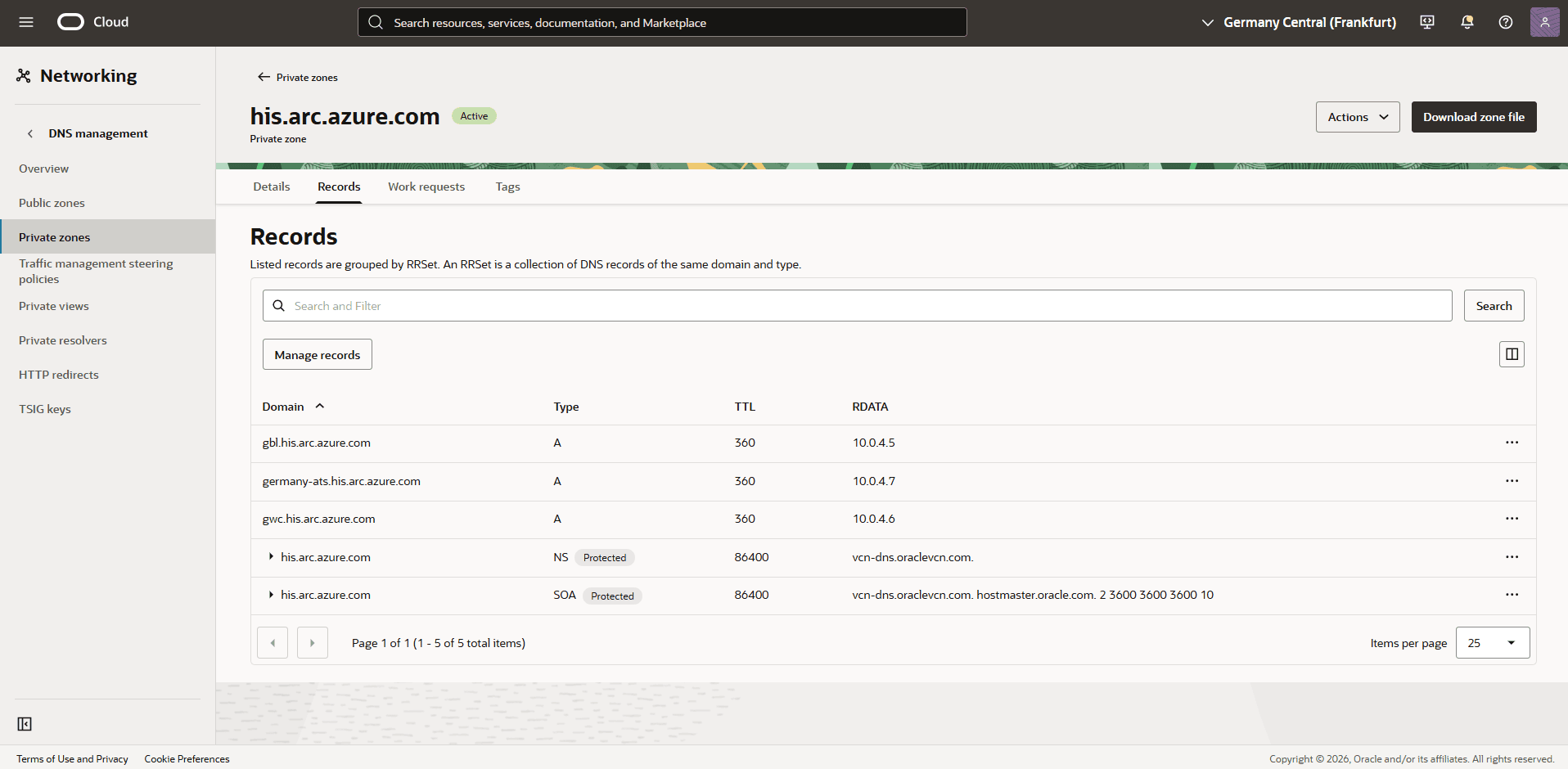The height and width of the screenshot is (769, 1568).
Task: Open the Germany Central (Frankfurt) region selector
Action: pos(1299,22)
